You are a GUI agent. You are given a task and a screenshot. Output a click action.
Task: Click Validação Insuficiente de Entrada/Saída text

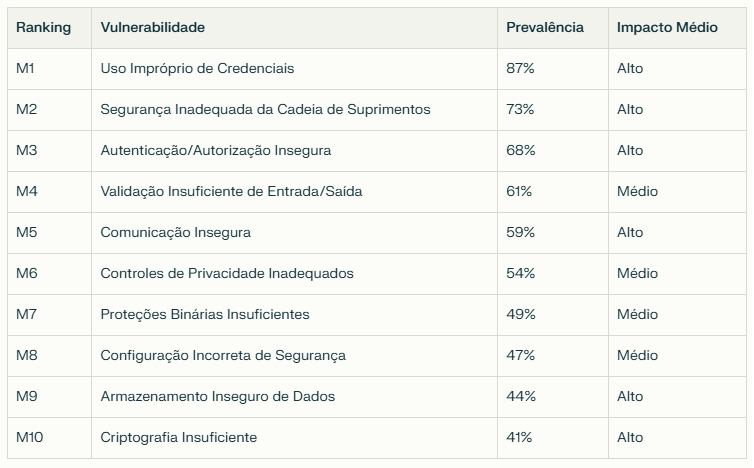231,191
